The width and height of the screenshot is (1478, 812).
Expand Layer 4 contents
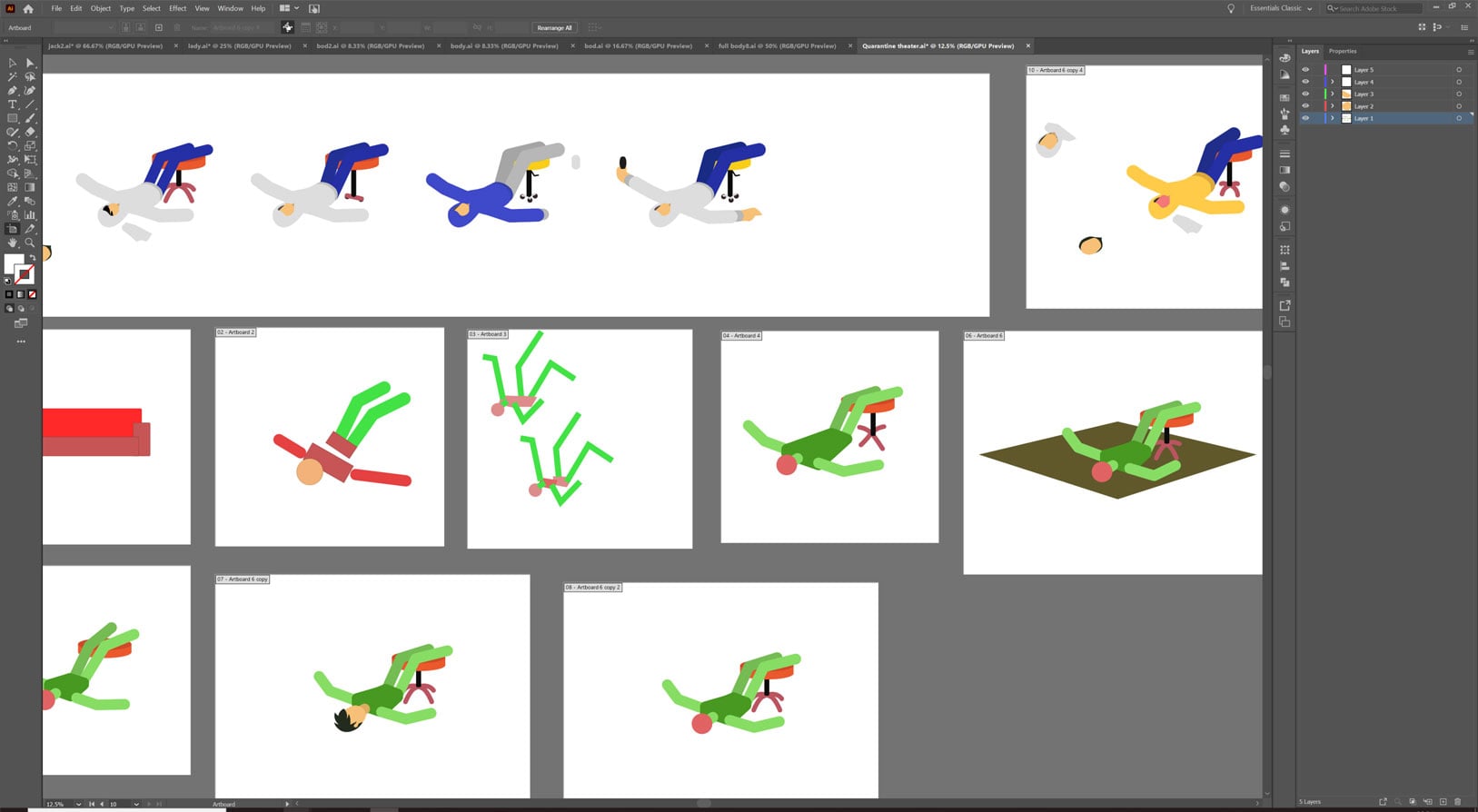click(1333, 83)
